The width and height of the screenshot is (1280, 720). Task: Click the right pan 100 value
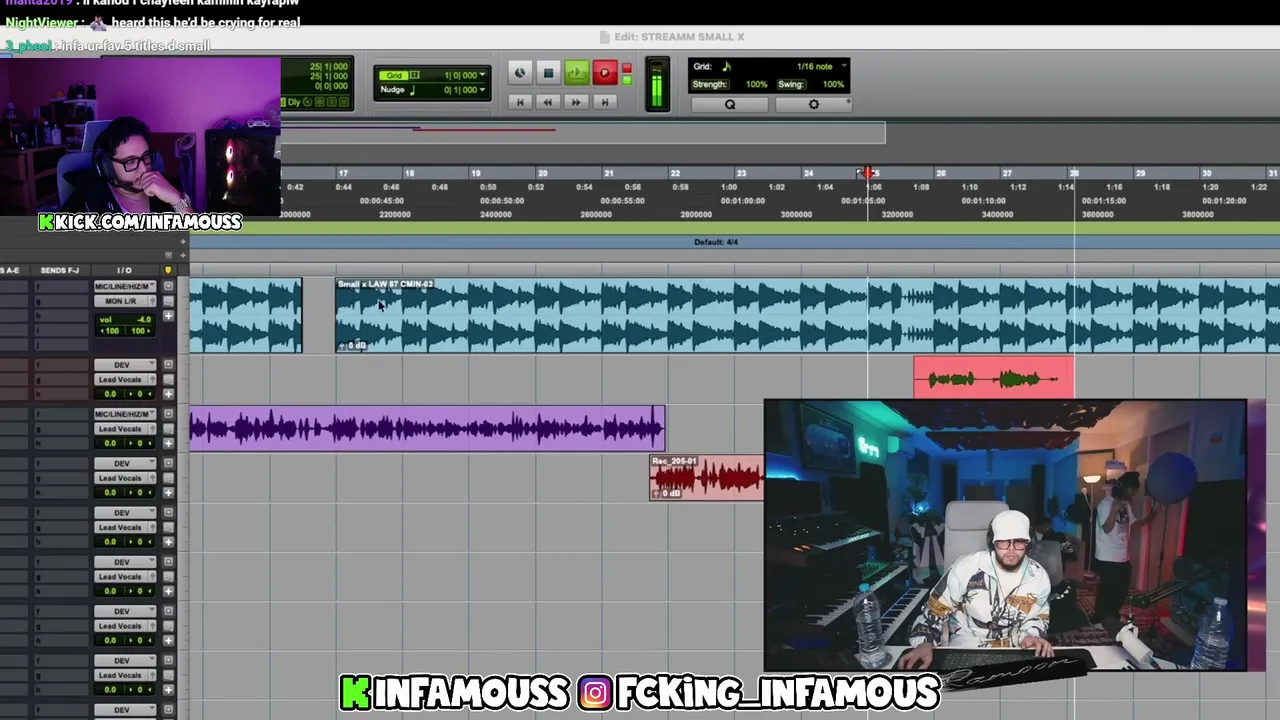[x=139, y=331]
